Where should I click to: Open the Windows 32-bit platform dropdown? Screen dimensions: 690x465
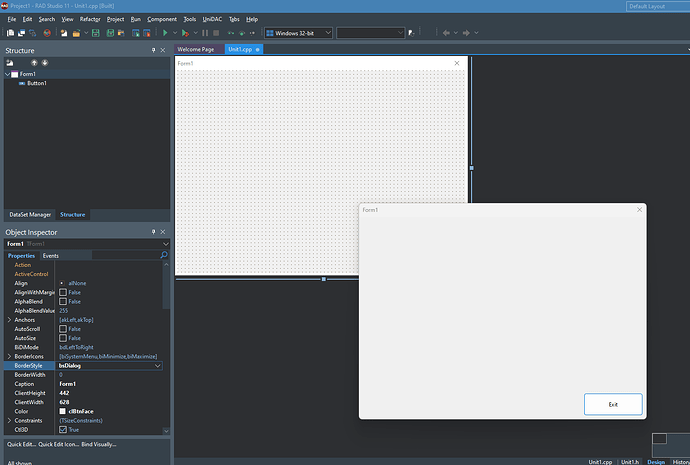pyautogui.click(x=328, y=33)
